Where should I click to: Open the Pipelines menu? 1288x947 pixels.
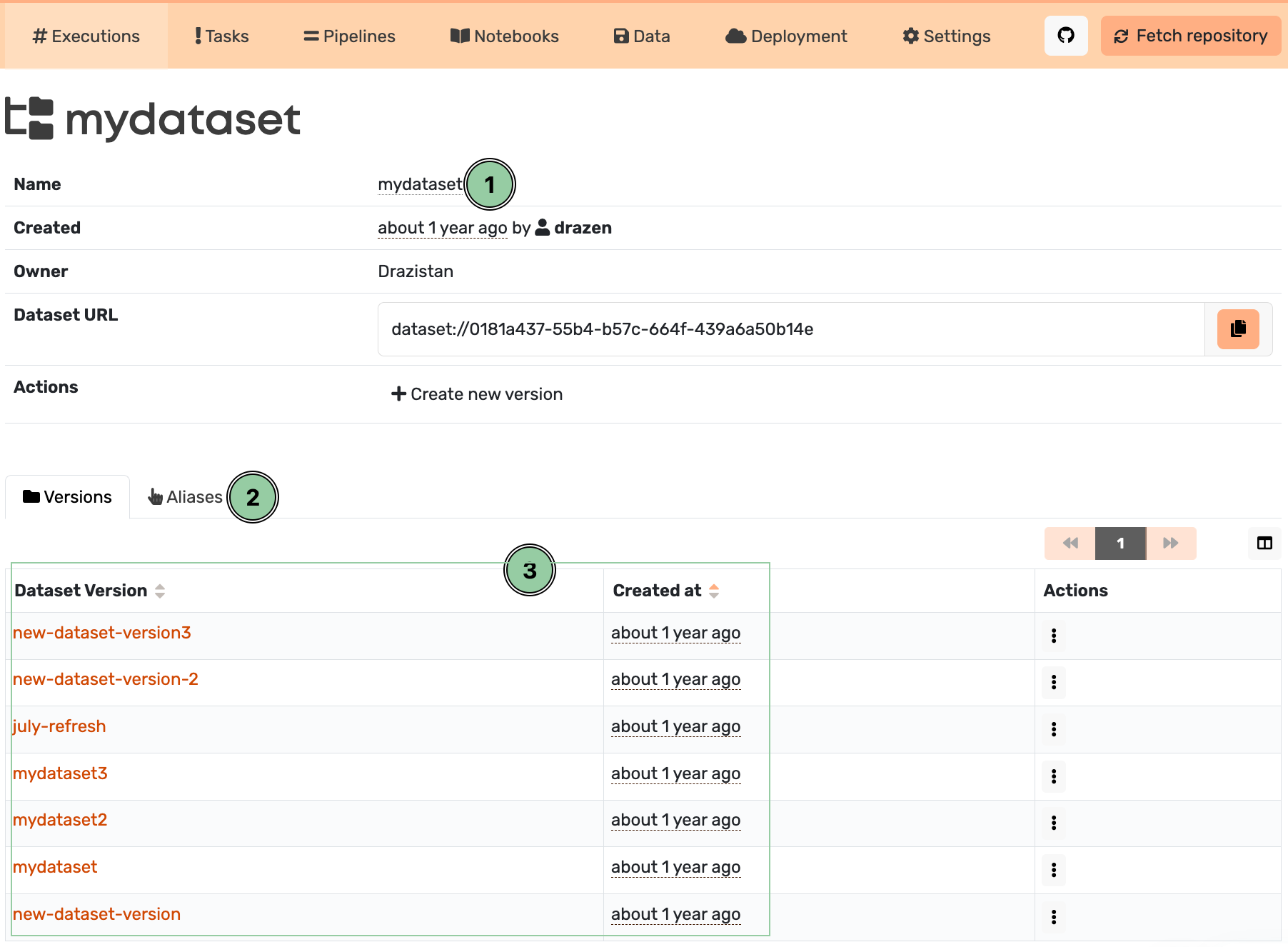tap(349, 36)
